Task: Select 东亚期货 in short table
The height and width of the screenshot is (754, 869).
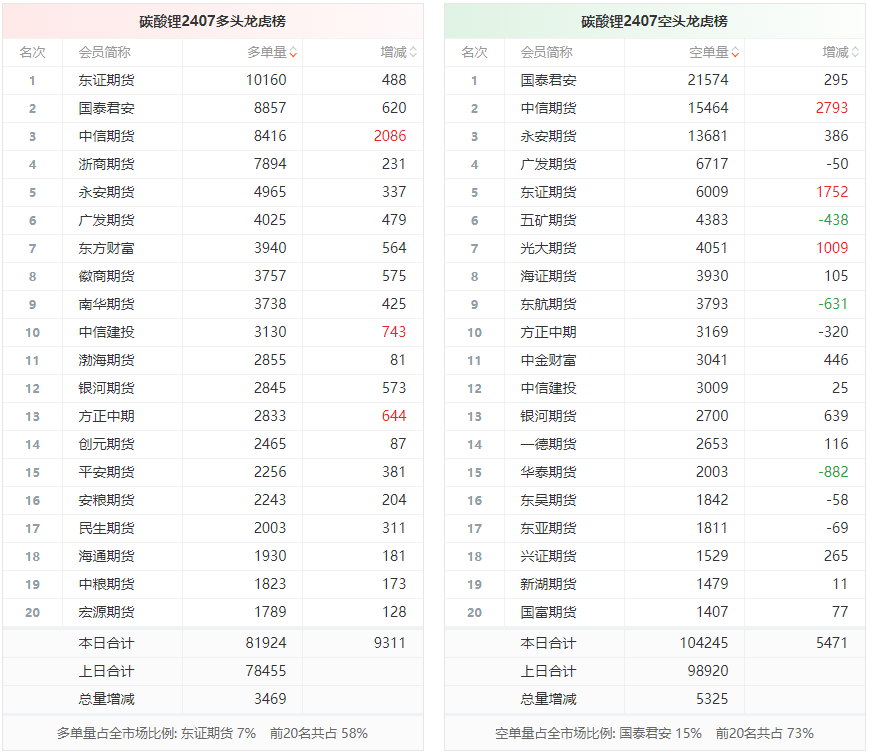Action: coord(548,528)
